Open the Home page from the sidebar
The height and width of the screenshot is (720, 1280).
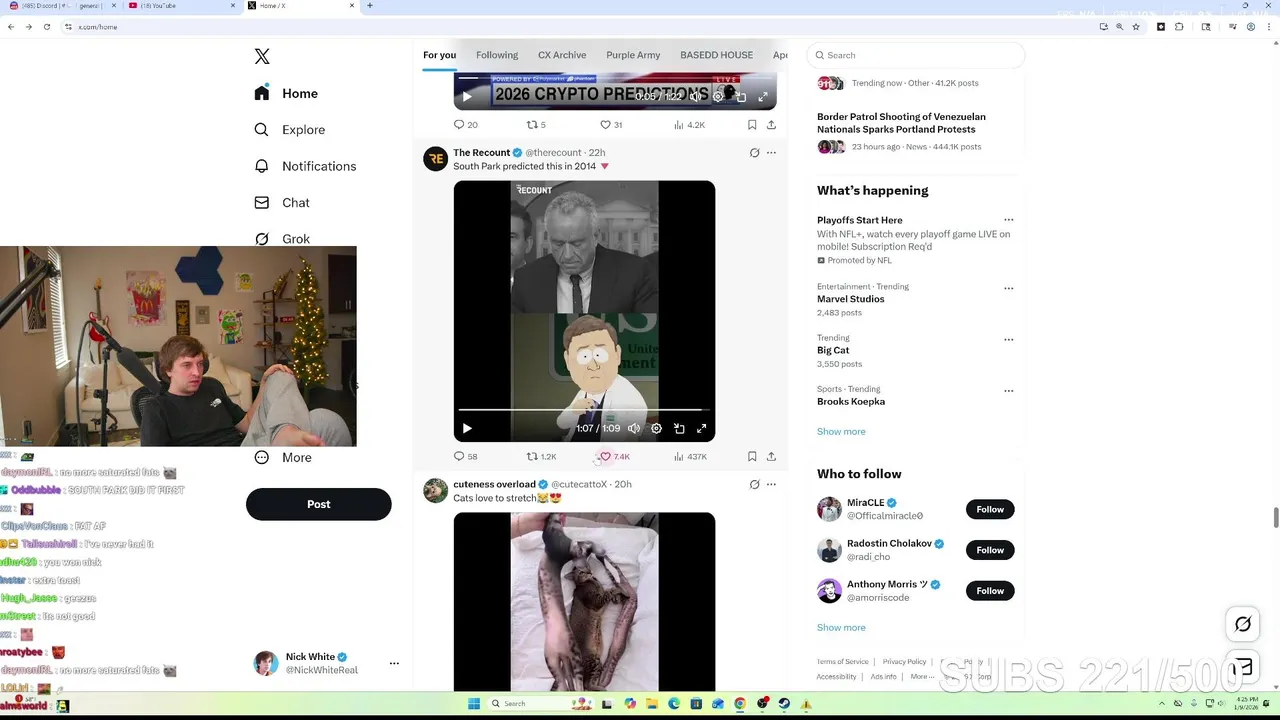286,93
